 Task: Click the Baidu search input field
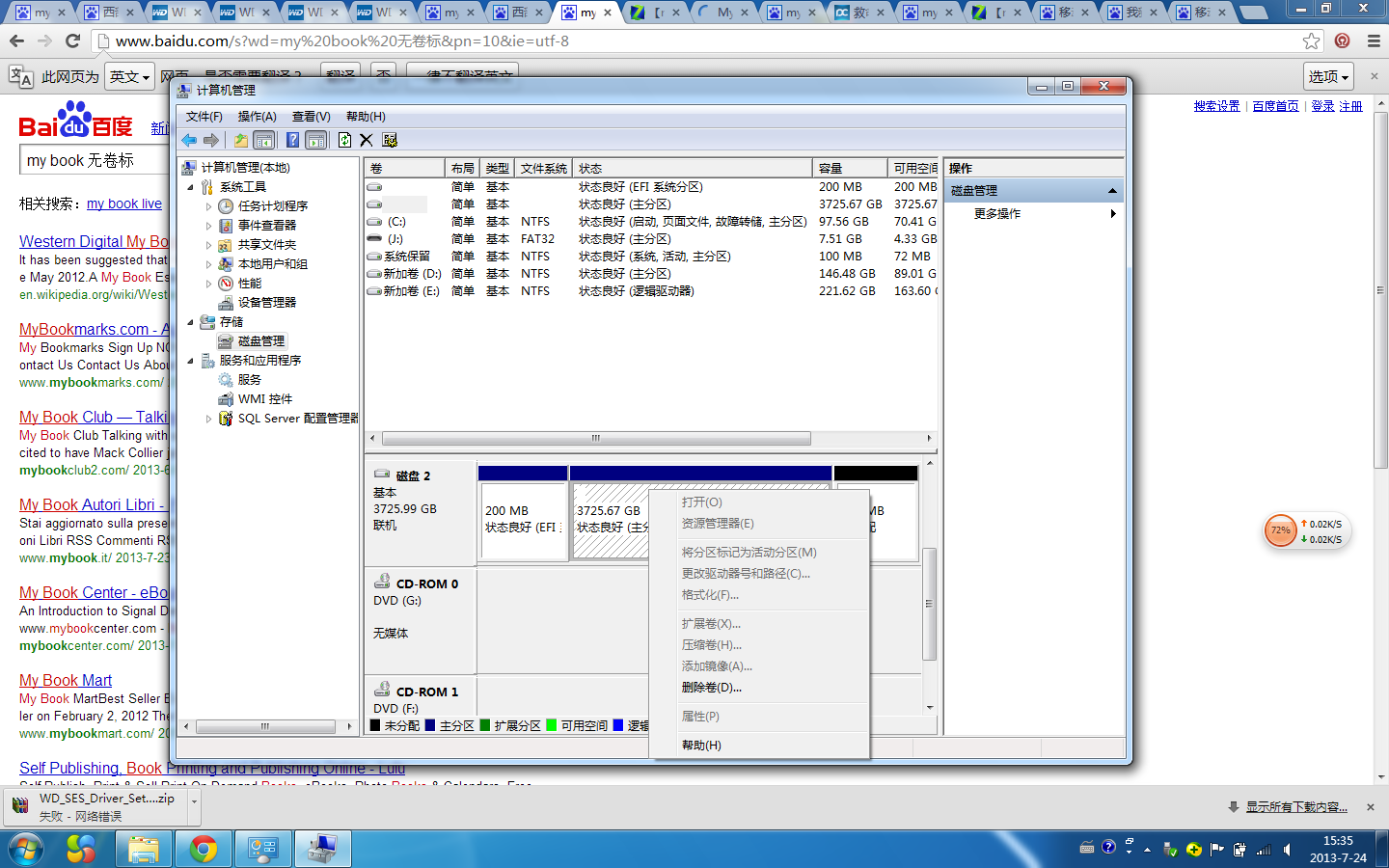pyautogui.click(x=95, y=160)
